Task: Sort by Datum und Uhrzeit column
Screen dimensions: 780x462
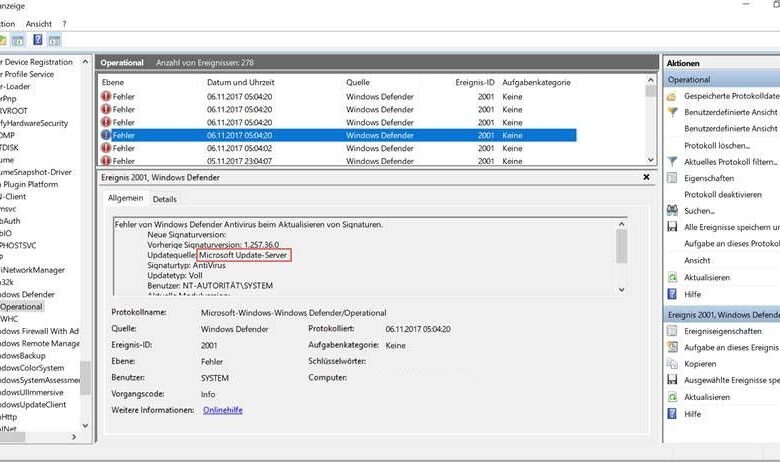Action: [241, 83]
